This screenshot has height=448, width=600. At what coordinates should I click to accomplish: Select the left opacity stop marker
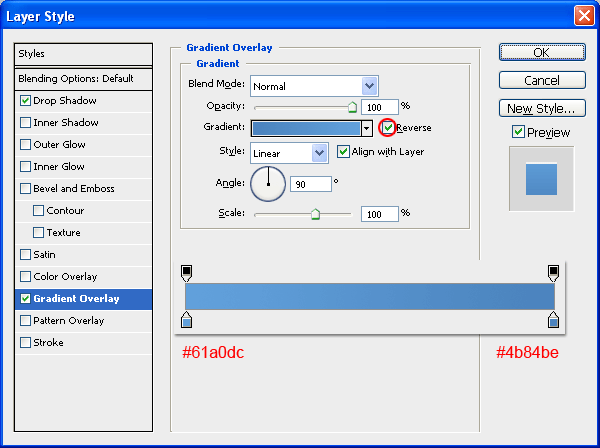coord(186,273)
